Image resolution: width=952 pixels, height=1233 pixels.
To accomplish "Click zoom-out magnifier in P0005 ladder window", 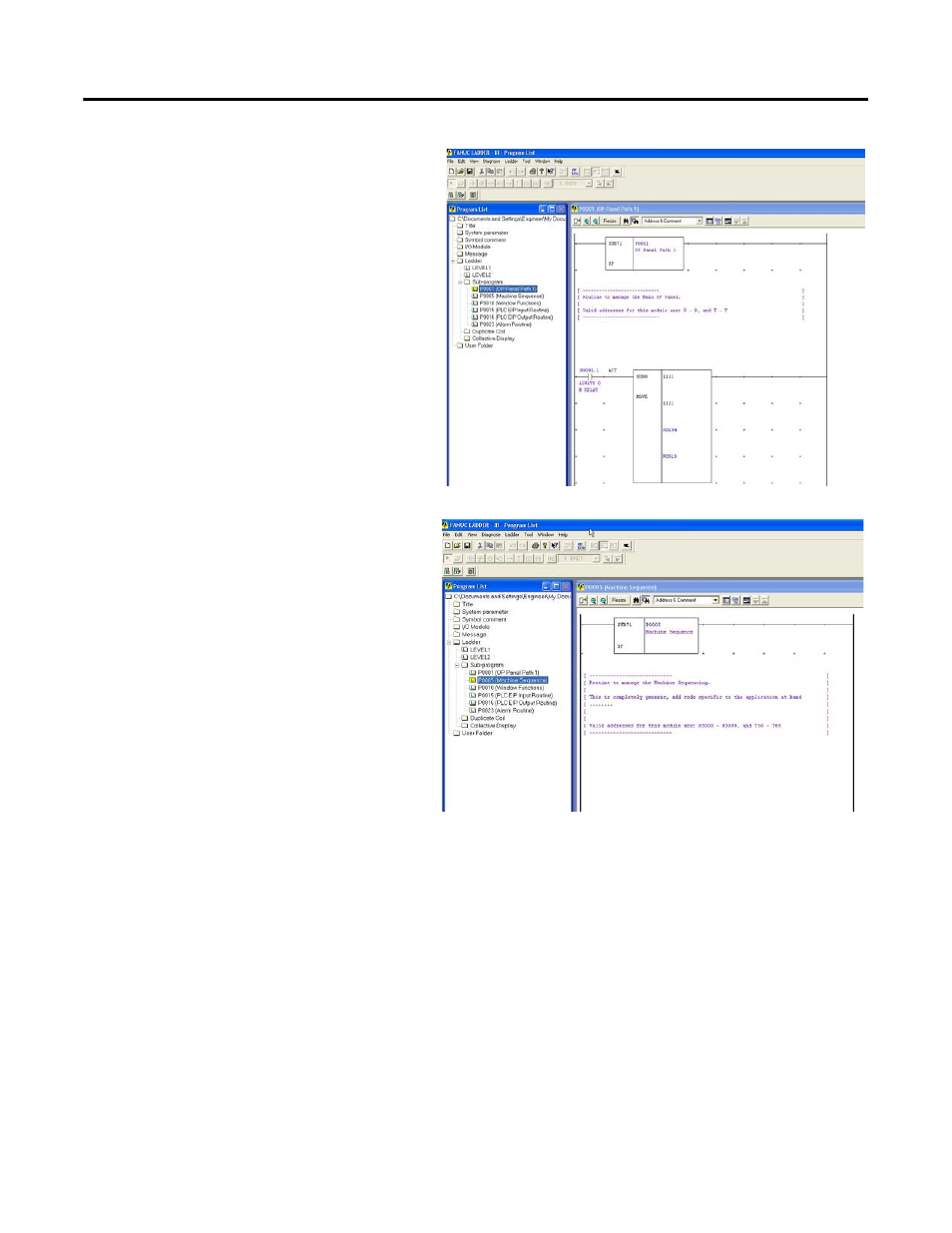I will (x=603, y=600).
